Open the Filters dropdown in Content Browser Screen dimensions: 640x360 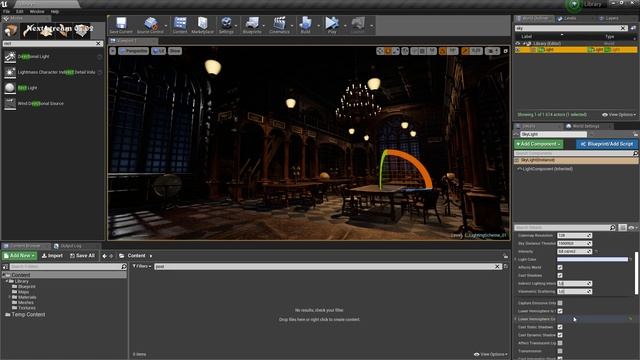(x=142, y=266)
